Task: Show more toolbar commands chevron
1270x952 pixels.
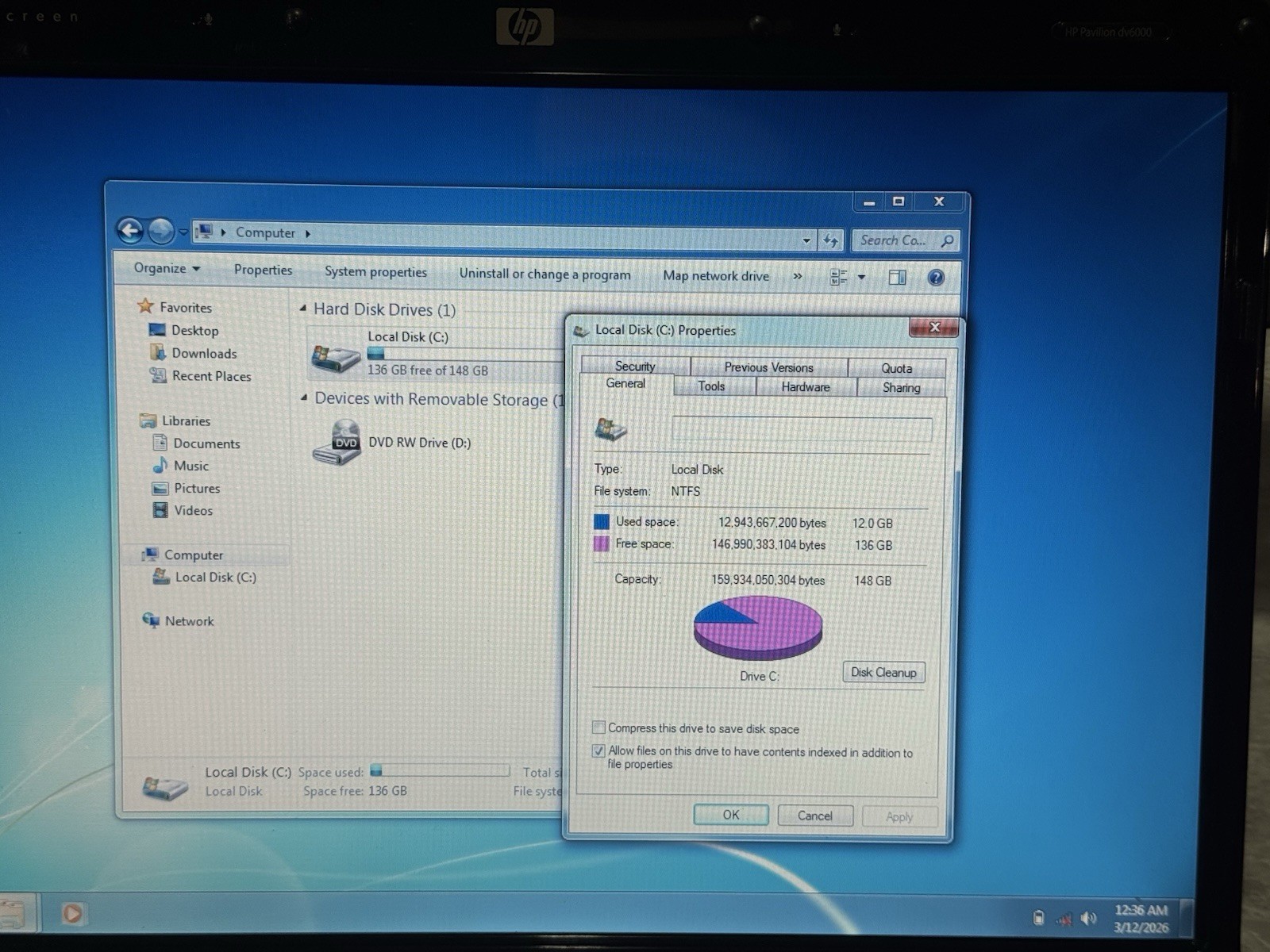Action: 797,276
